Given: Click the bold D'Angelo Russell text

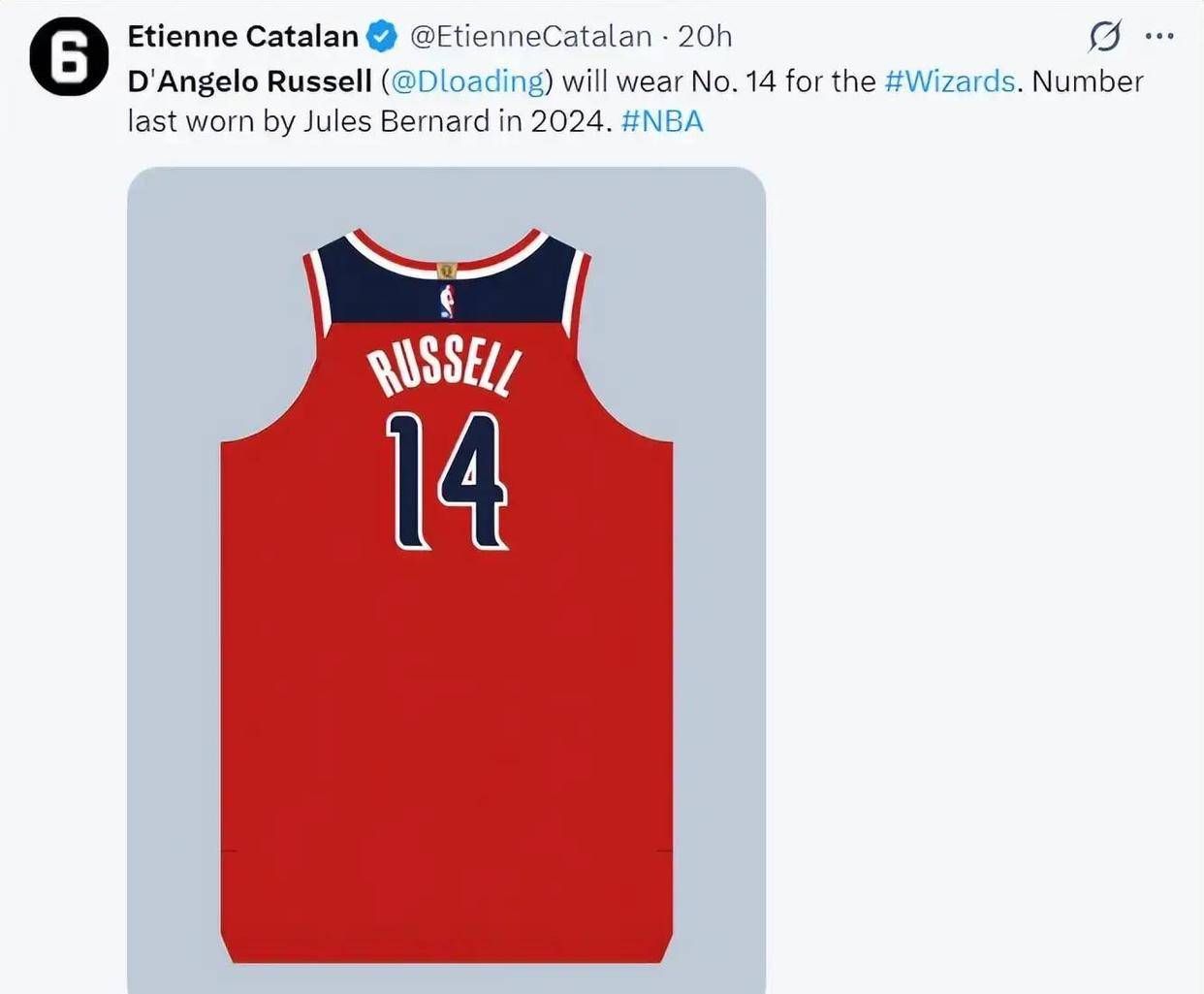Looking at the screenshot, I should (x=250, y=81).
